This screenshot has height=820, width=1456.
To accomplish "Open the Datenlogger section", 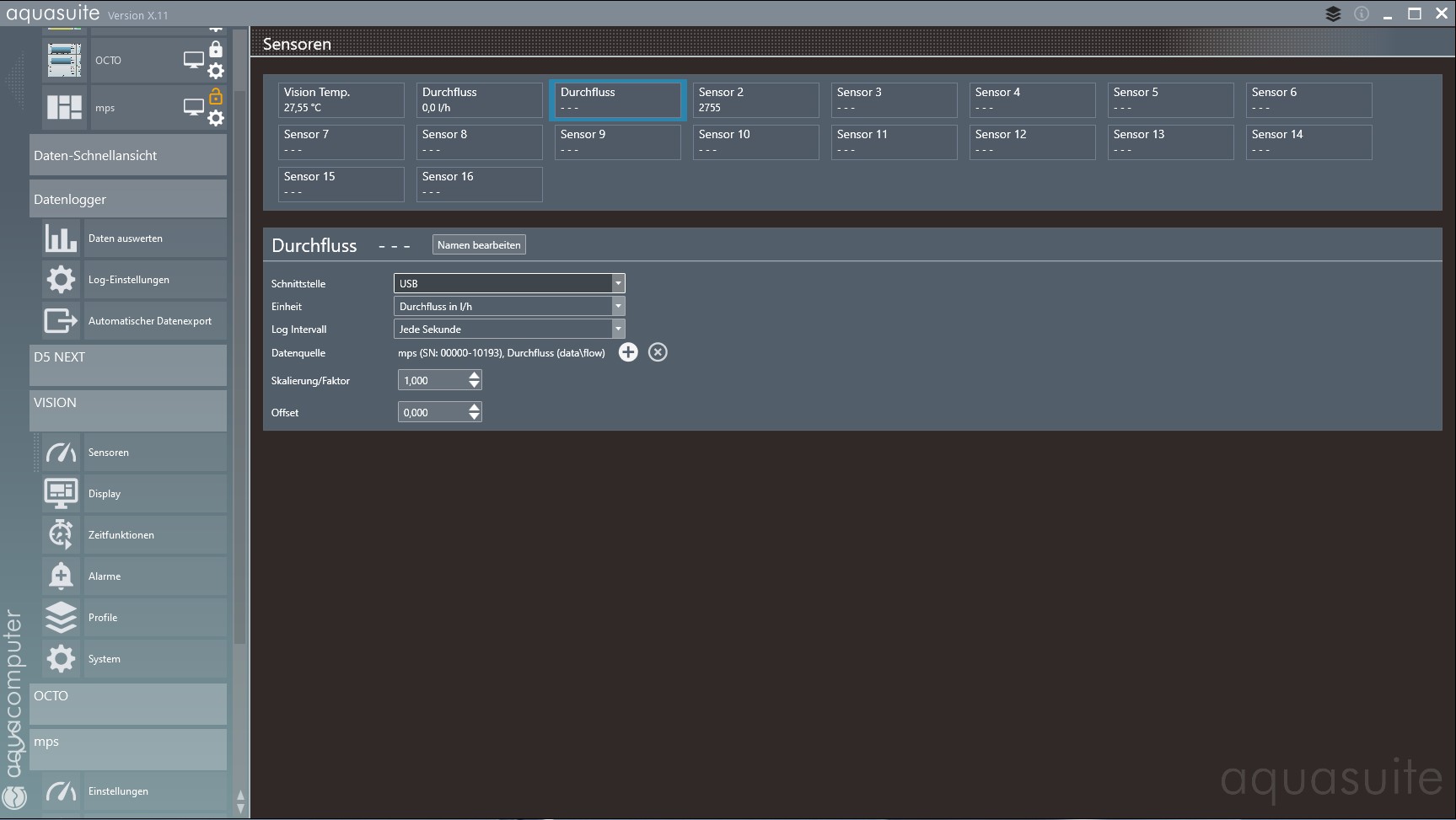I will pos(128,200).
